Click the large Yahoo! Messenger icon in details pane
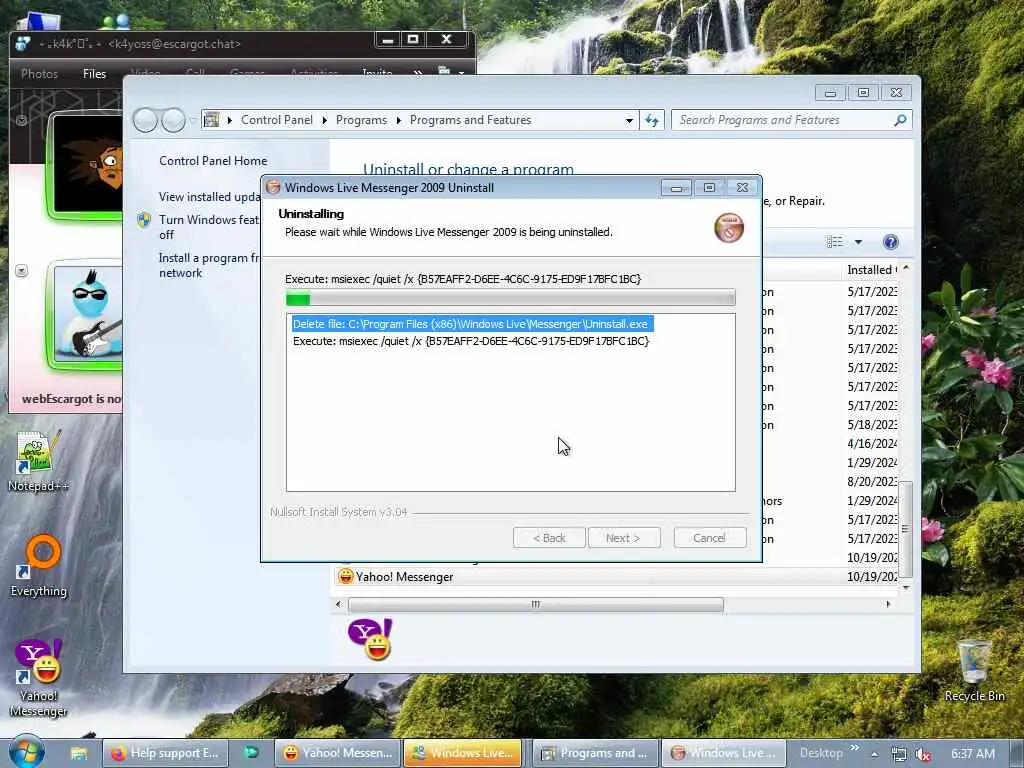The height and width of the screenshot is (768, 1024). pyautogui.click(x=370, y=639)
